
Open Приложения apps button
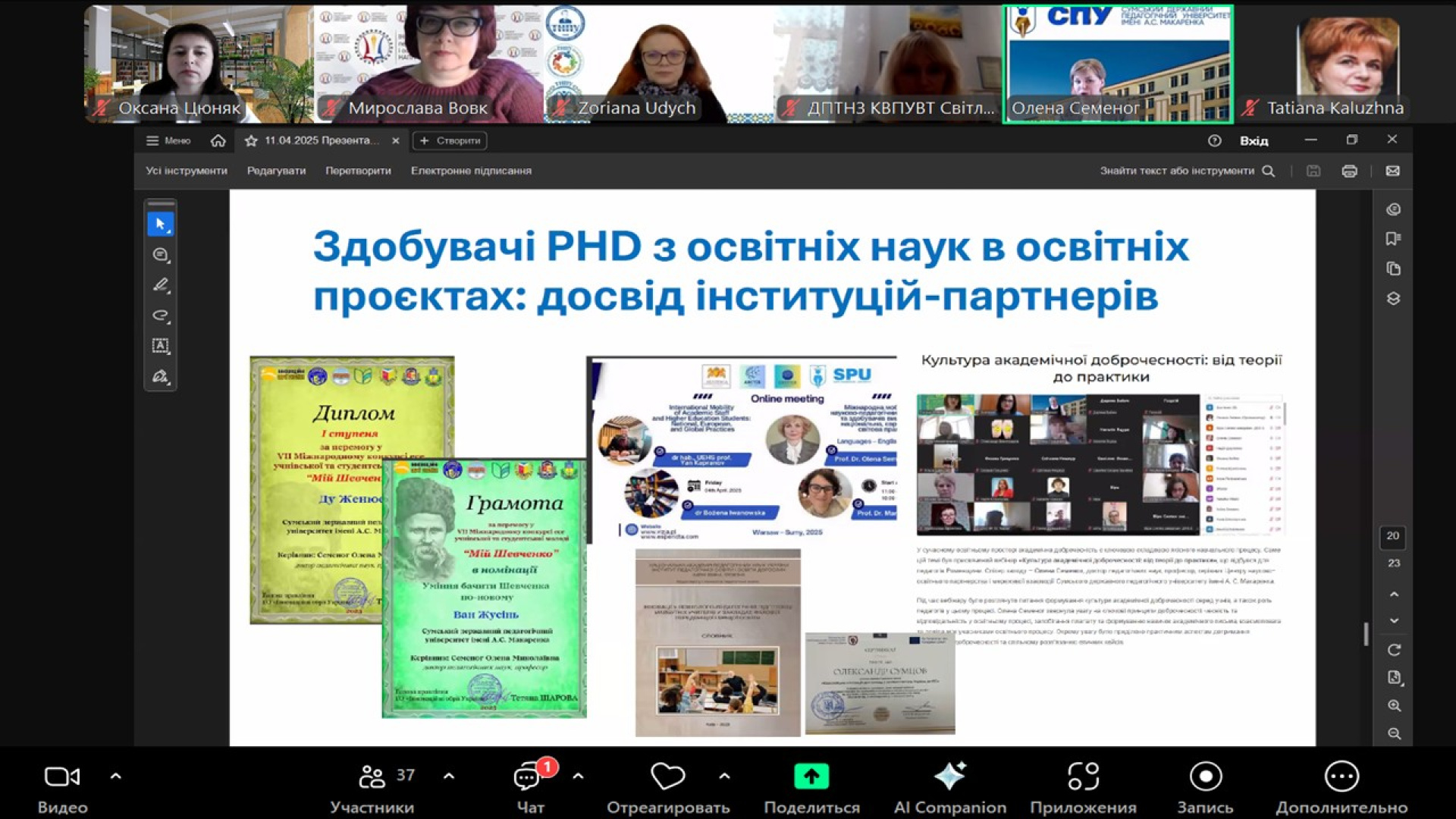[1083, 787]
